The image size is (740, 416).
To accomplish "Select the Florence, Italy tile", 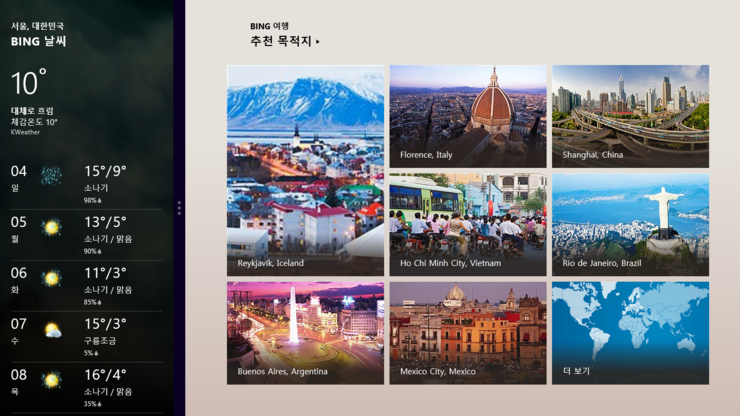I will [468, 116].
